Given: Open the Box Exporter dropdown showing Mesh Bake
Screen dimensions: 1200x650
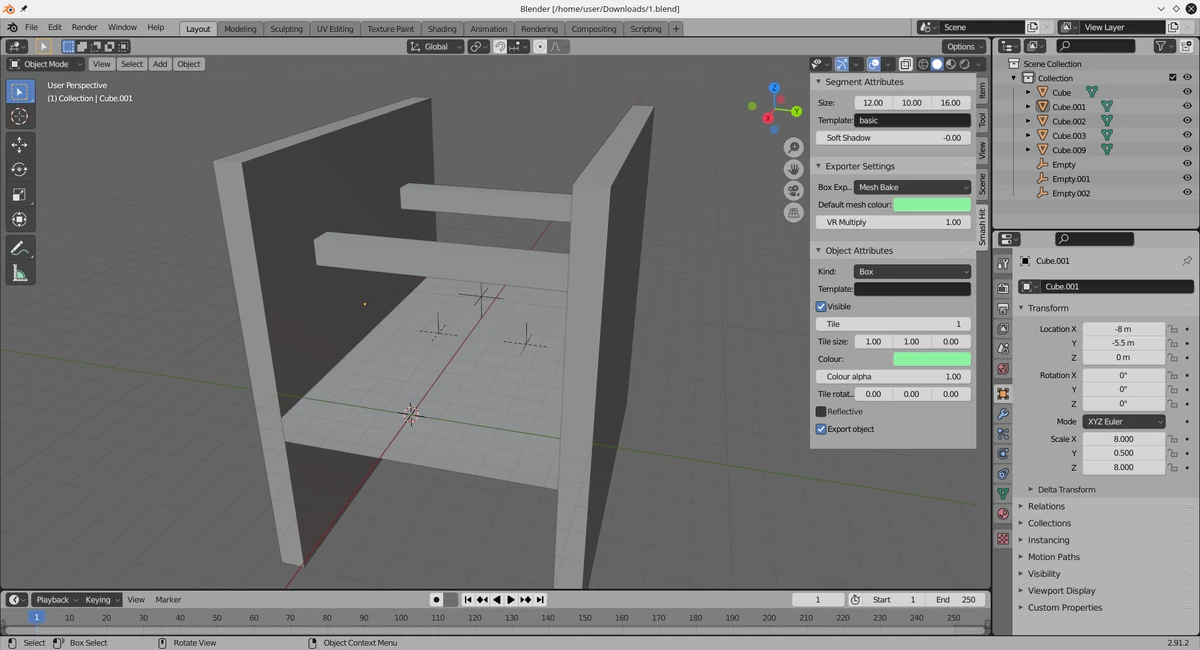Looking at the screenshot, I should click(912, 187).
